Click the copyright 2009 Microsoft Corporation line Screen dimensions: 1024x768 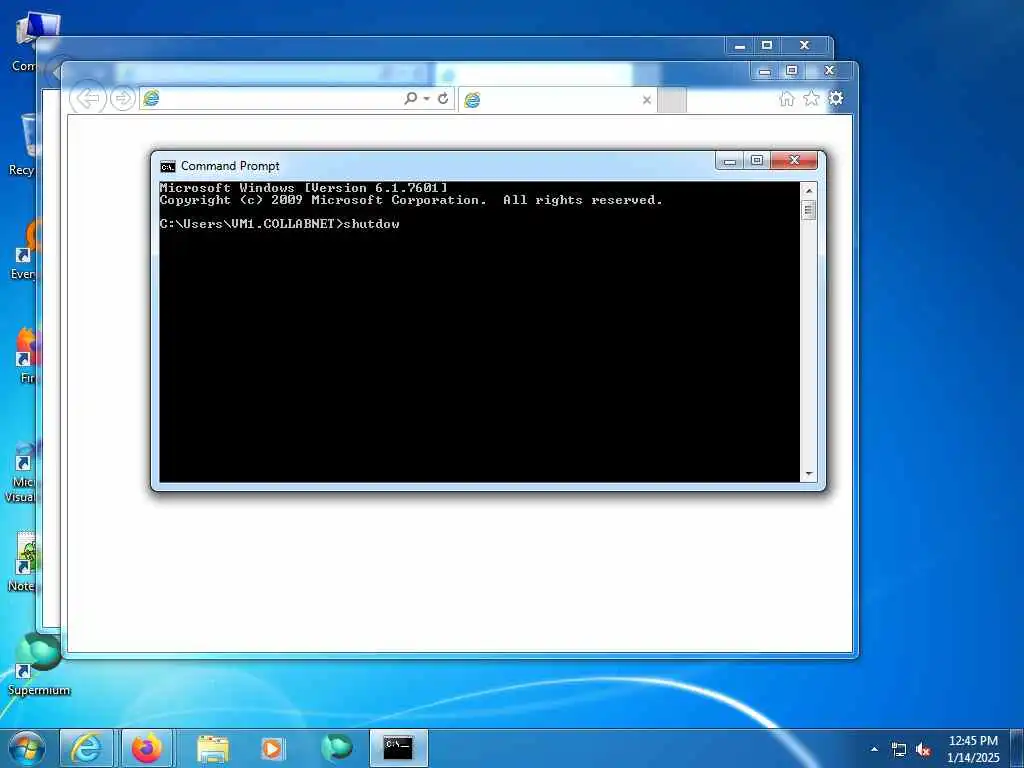coord(411,200)
